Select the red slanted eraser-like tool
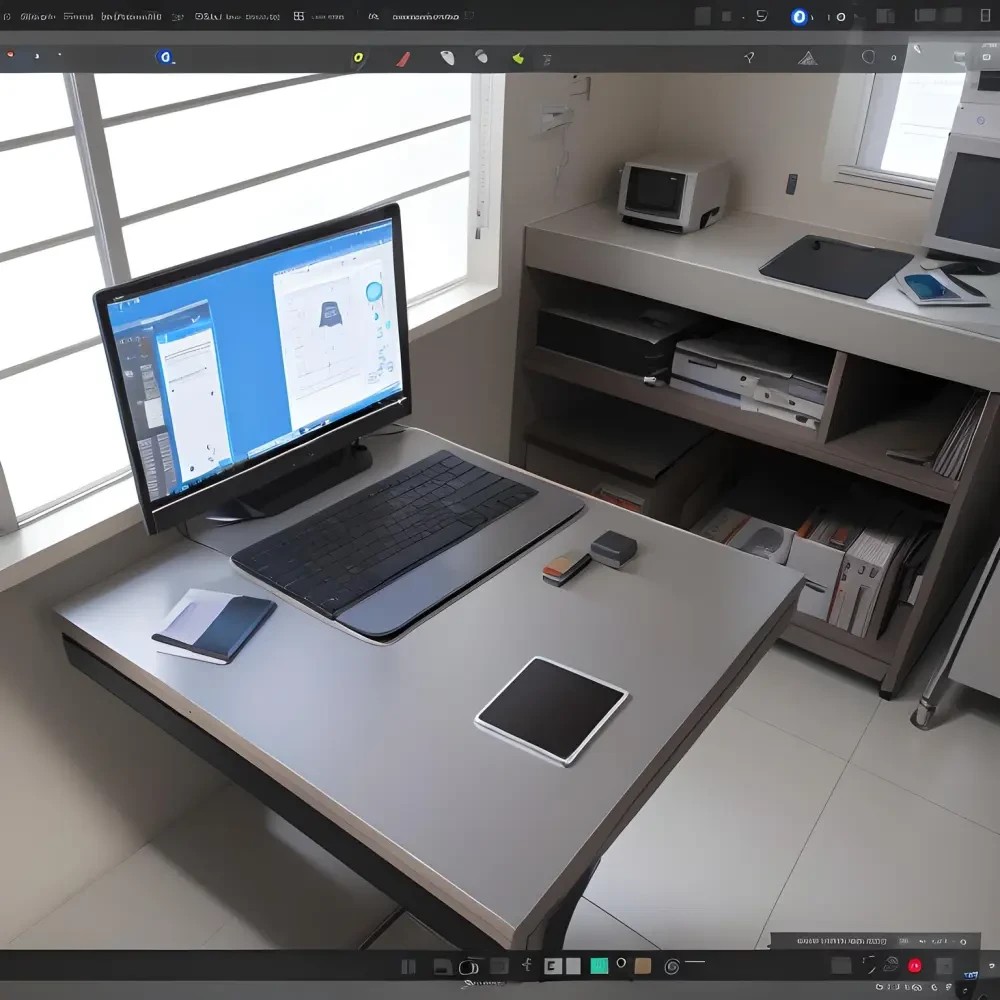Viewport: 1000px width, 1000px height. (403, 59)
